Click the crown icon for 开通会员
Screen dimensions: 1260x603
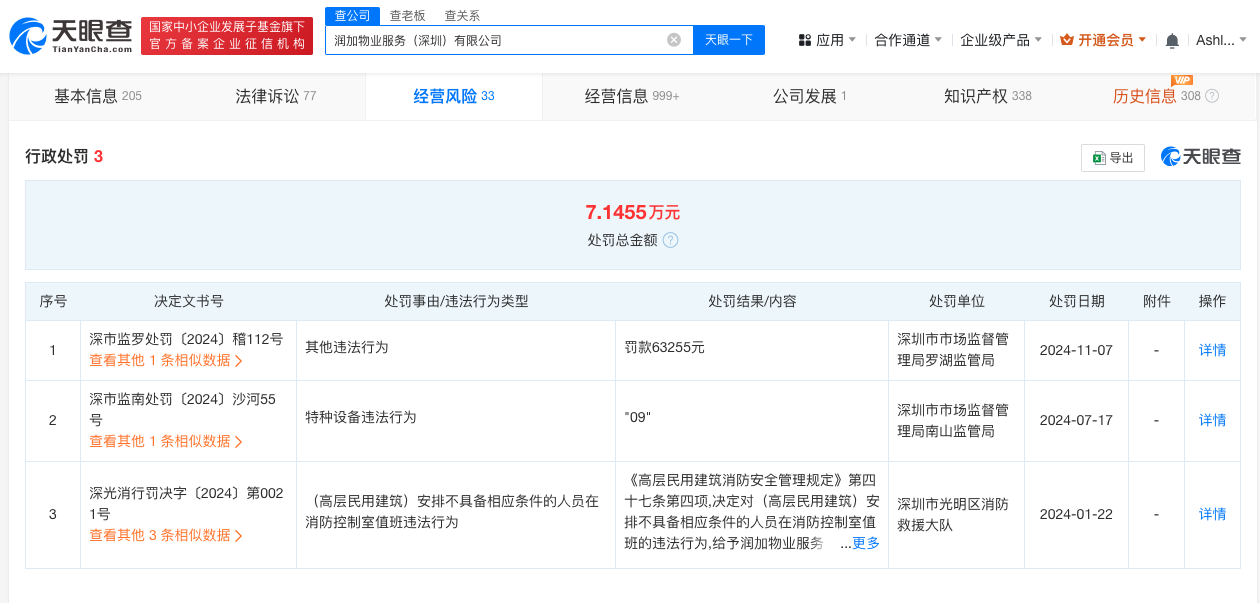pyautogui.click(x=1067, y=40)
